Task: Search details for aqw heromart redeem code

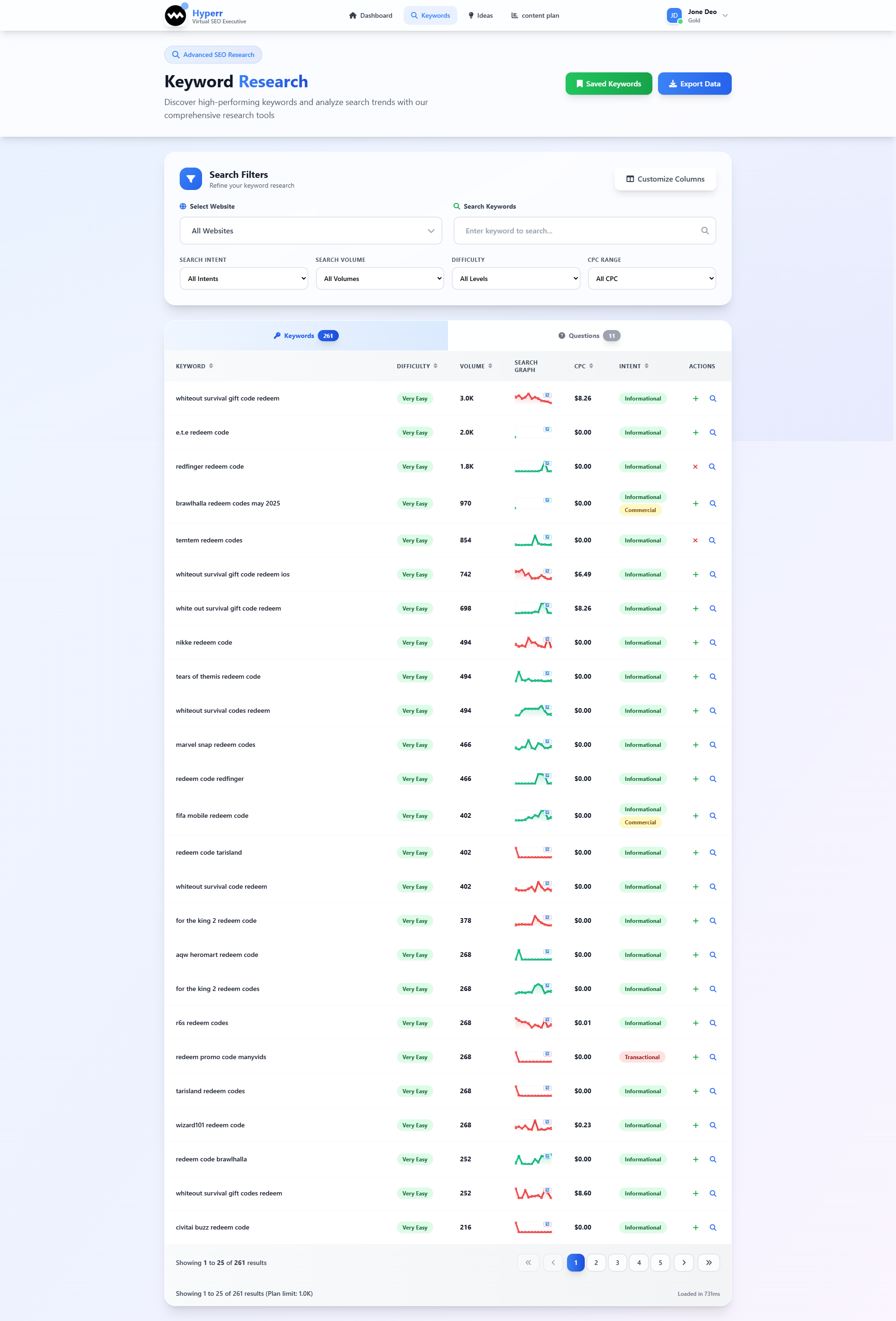Action: pos(713,955)
